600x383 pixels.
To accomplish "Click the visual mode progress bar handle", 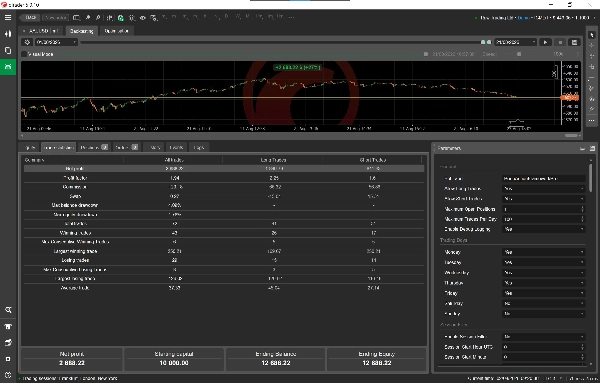I will pos(426,54).
